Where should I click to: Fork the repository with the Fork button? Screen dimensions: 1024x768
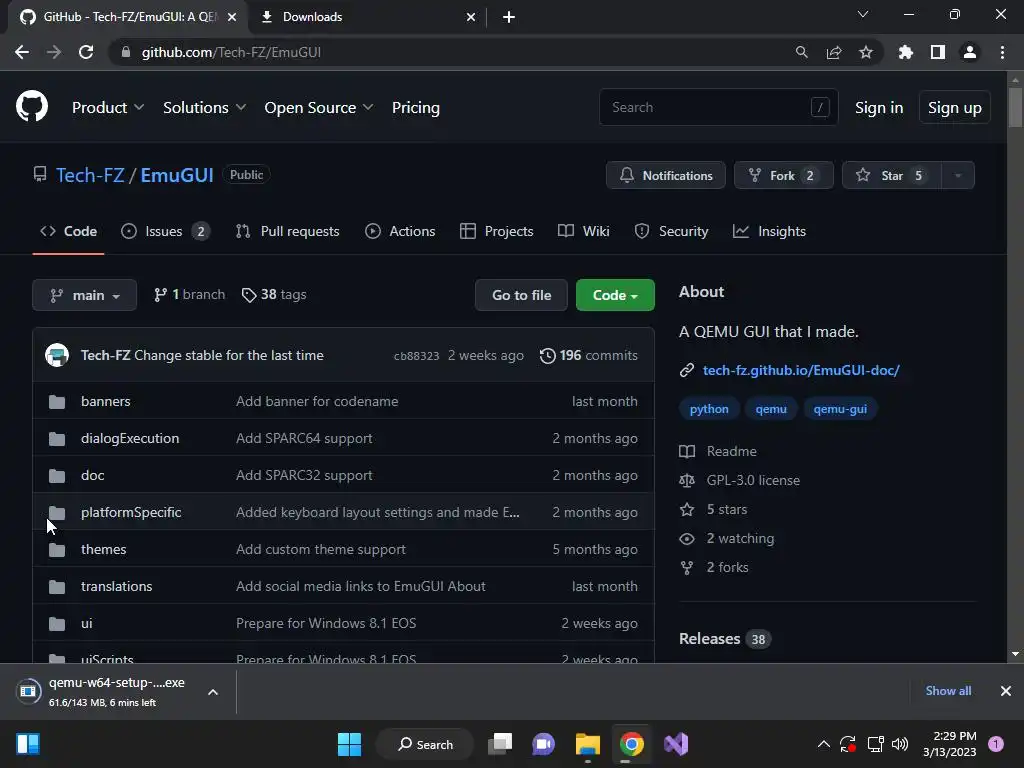click(x=784, y=175)
